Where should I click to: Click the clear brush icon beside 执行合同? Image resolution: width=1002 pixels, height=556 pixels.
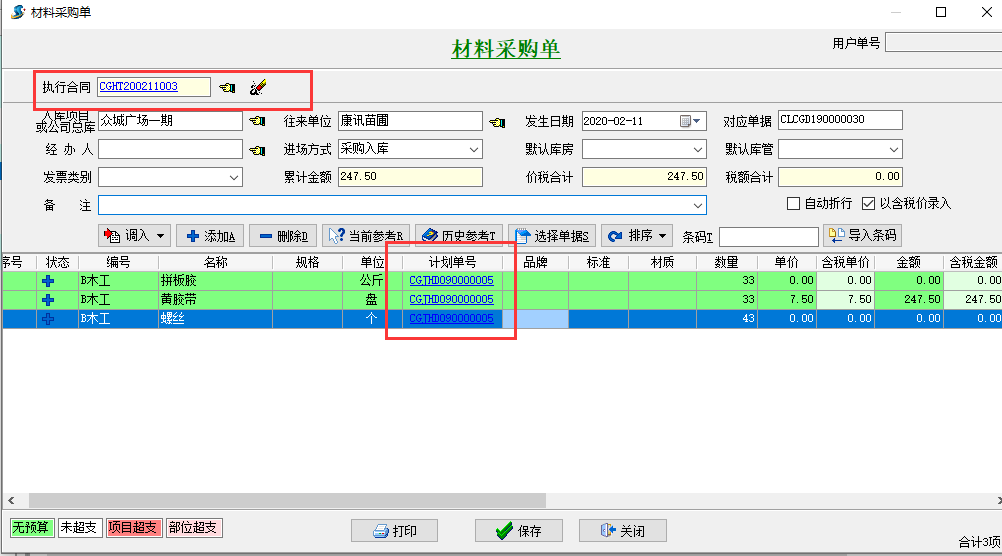point(258,88)
